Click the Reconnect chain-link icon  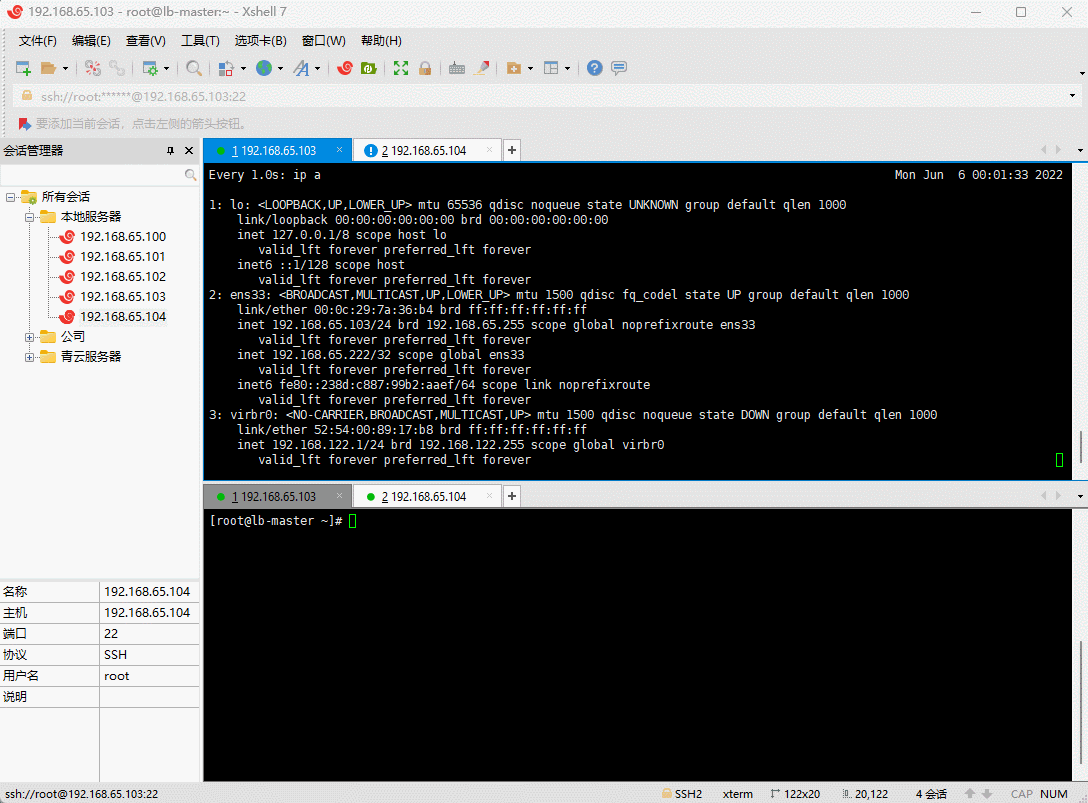point(117,68)
